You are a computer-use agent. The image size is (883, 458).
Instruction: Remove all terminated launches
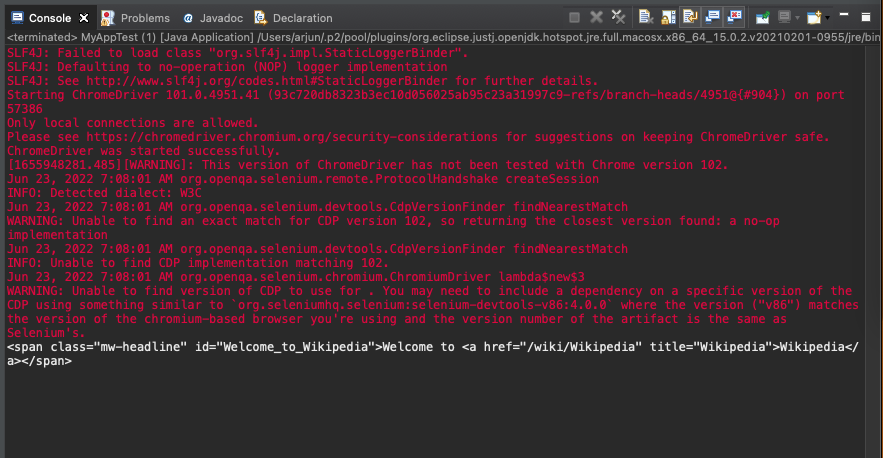(x=620, y=18)
